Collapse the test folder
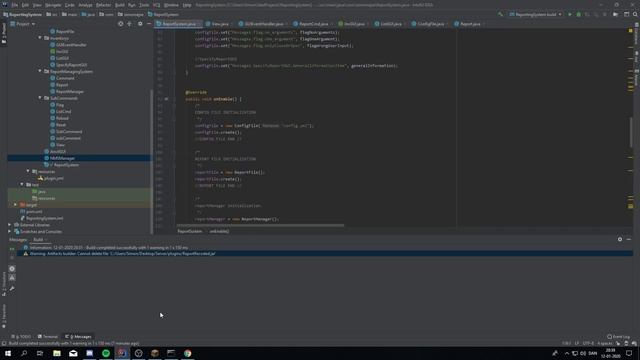Viewport: 640px width, 360px height. (x=22, y=184)
